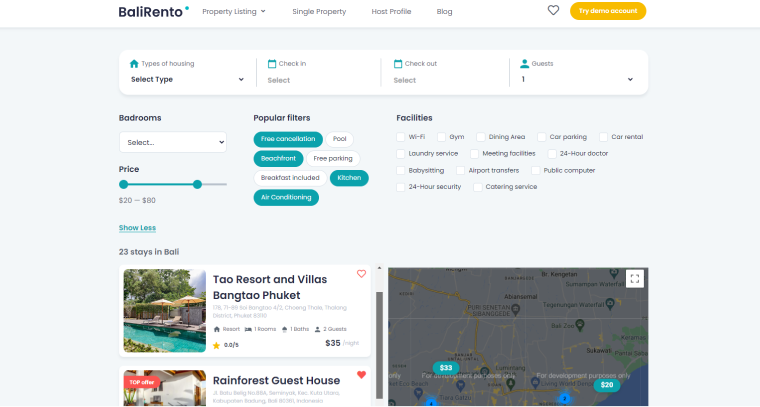The width and height of the screenshot is (760, 407).
Task: Disable the Free cancellation filter
Action: coord(288,139)
